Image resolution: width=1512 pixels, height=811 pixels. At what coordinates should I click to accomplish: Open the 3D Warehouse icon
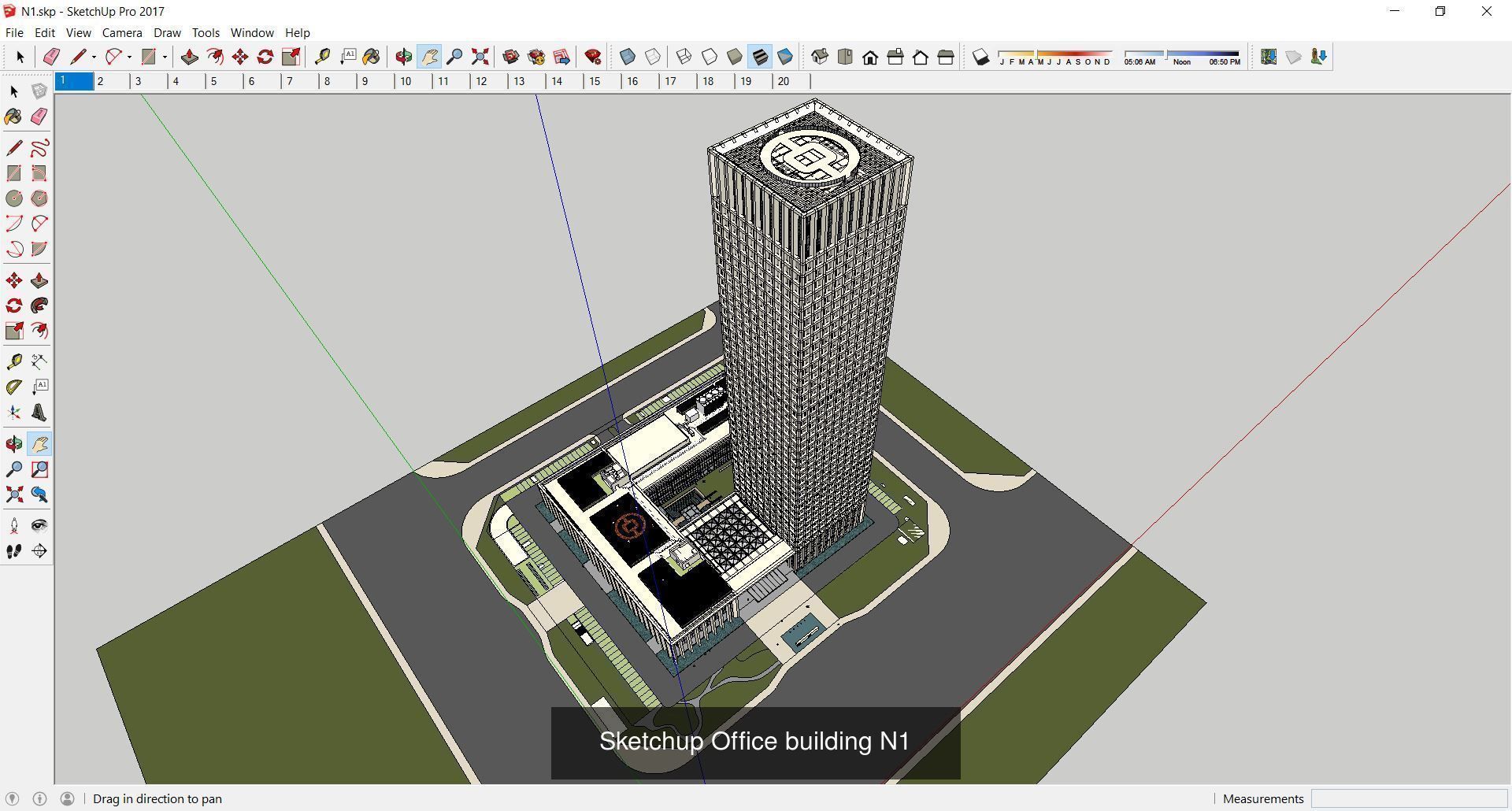[x=511, y=57]
